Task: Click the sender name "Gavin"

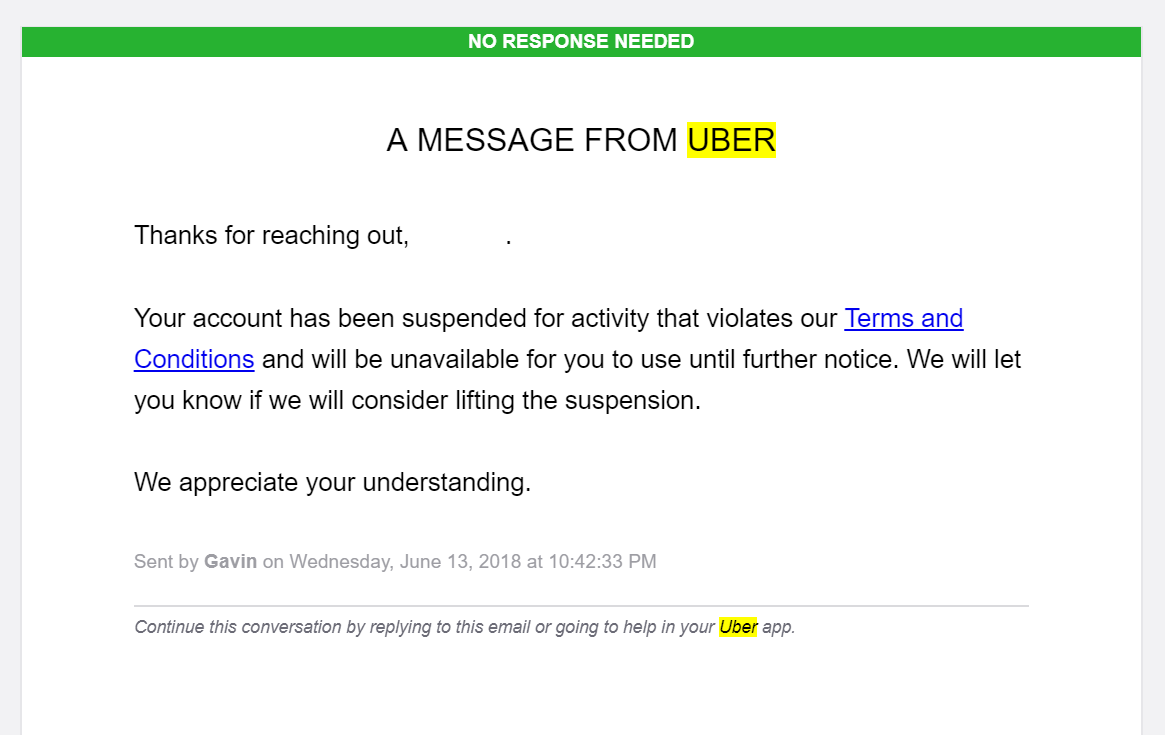Action: click(x=230, y=561)
